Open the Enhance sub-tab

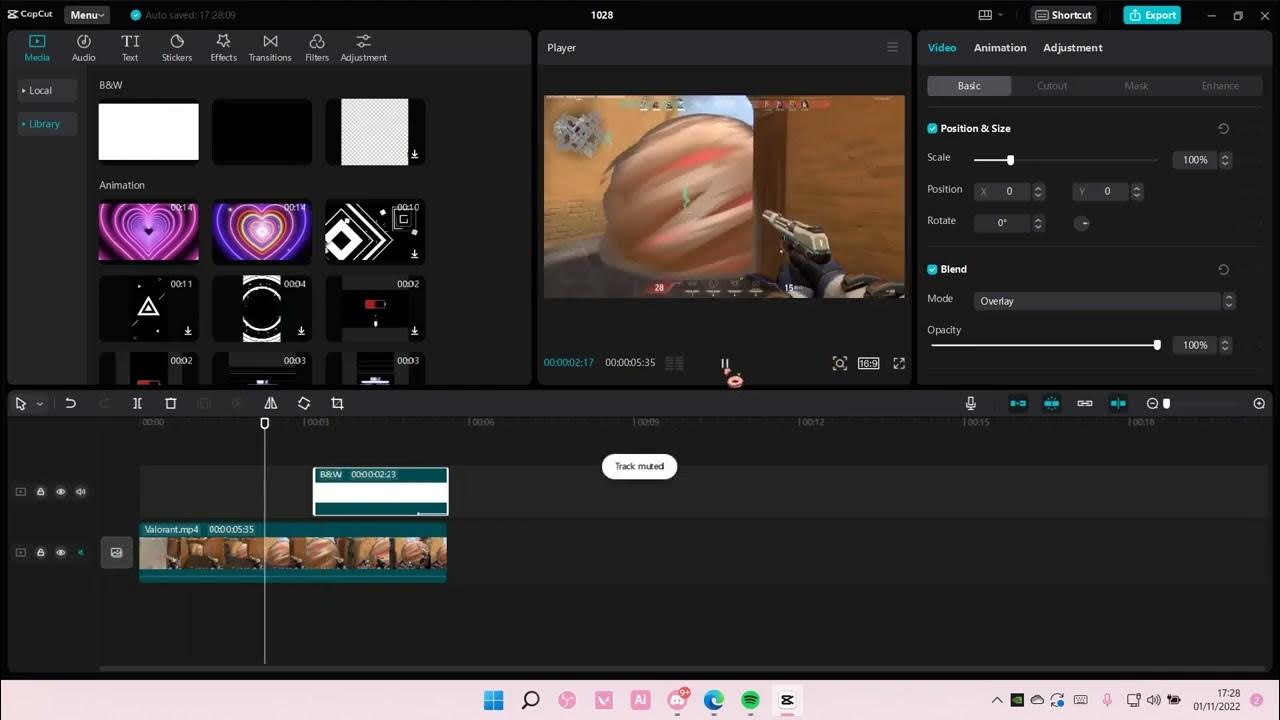tap(1220, 86)
